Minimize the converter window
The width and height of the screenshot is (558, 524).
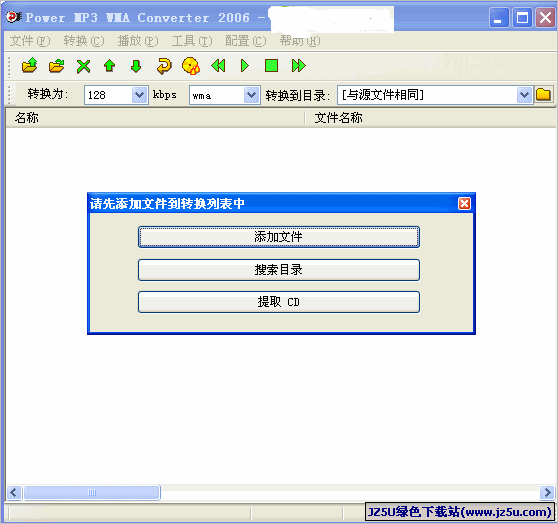point(499,17)
